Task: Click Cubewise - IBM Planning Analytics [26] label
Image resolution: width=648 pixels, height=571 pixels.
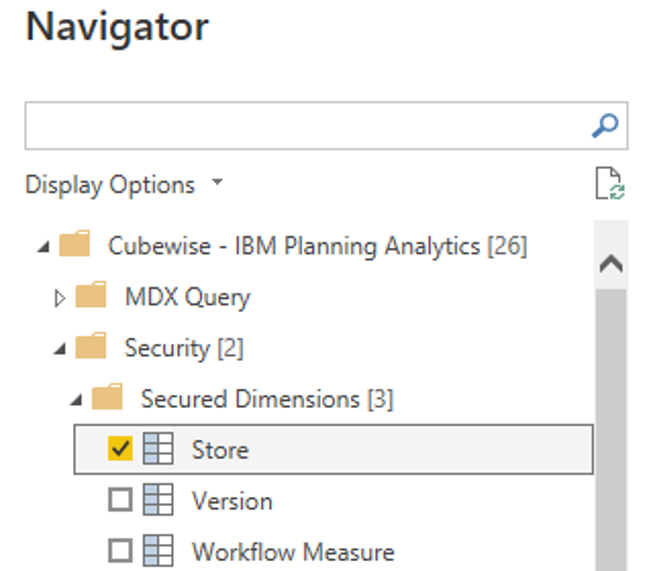Action: [318, 246]
